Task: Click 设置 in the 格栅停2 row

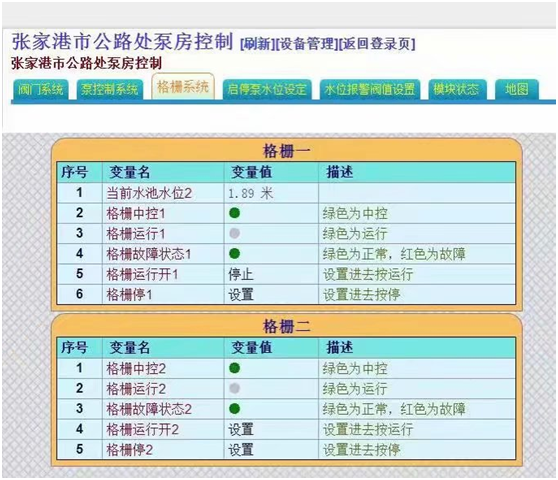Action: coord(241,450)
